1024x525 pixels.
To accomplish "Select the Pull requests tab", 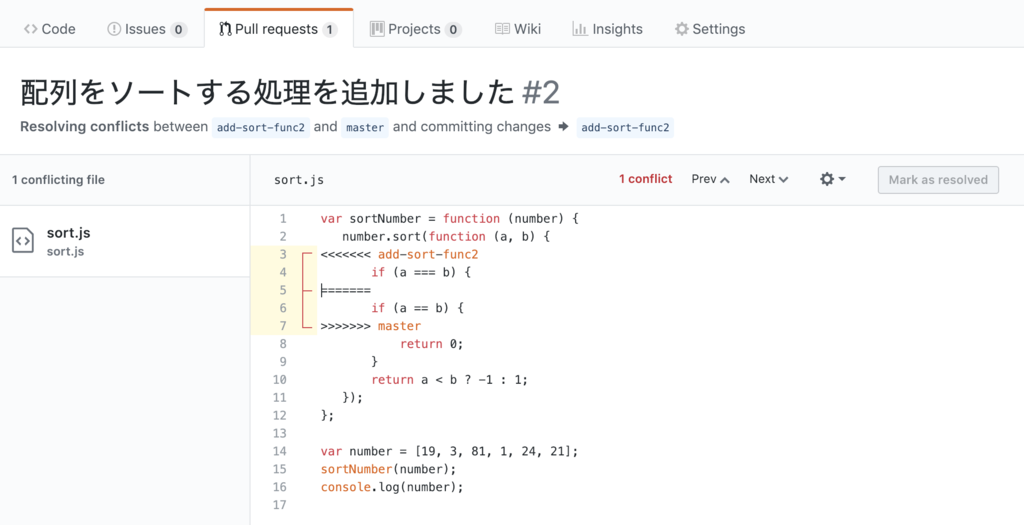I will (x=279, y=29).
